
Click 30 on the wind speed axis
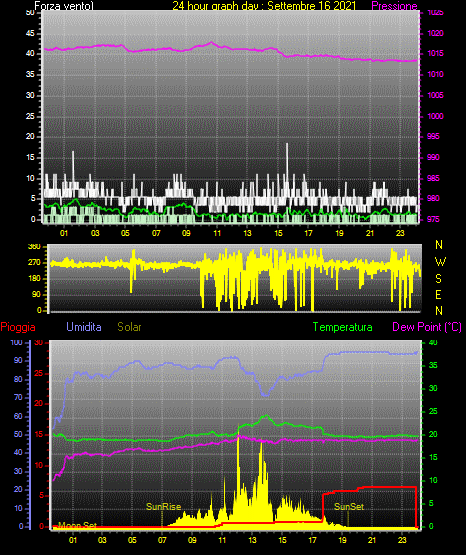coord(30,95)
